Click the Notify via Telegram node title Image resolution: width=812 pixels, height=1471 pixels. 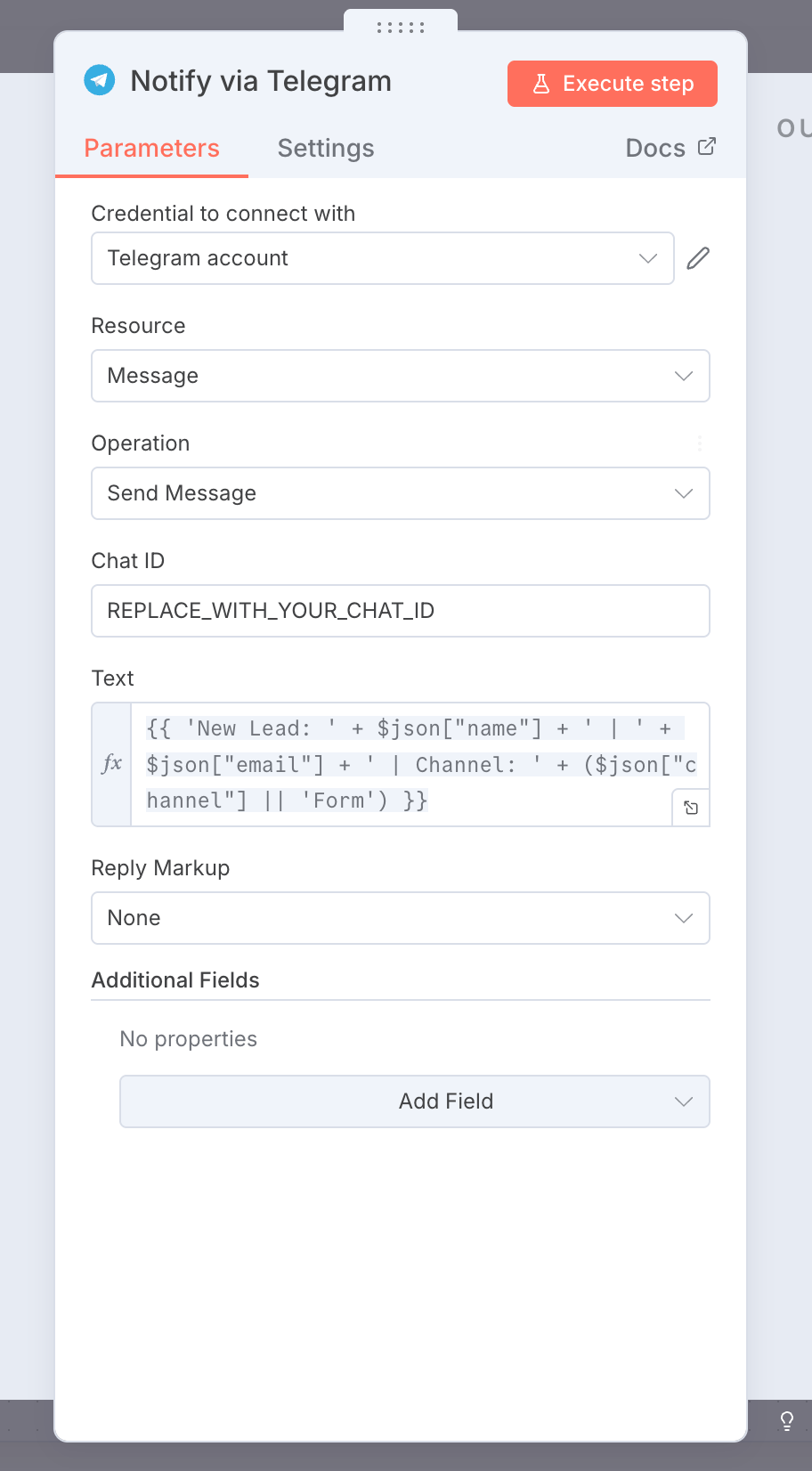click(261, 81)
